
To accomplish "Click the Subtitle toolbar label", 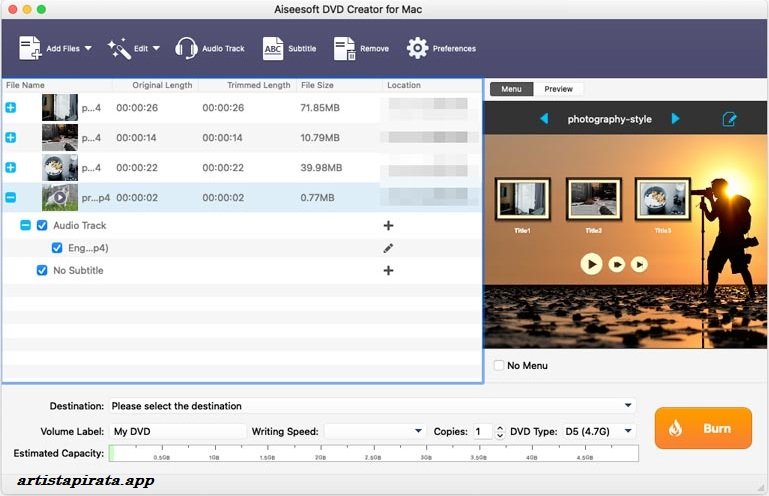I will tap(302, 49).
